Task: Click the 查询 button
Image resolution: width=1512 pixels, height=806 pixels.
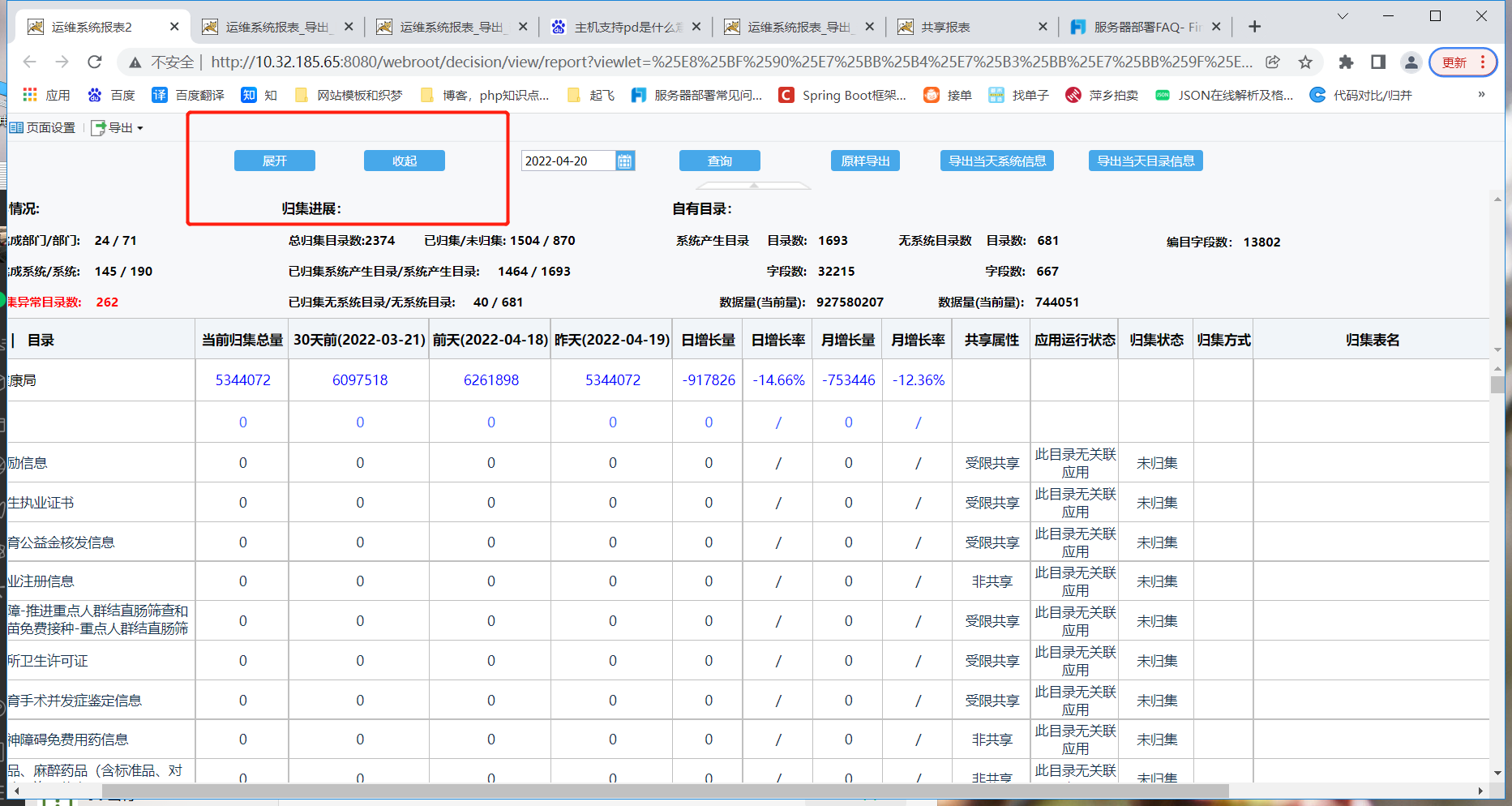Action: coord(719,161)
